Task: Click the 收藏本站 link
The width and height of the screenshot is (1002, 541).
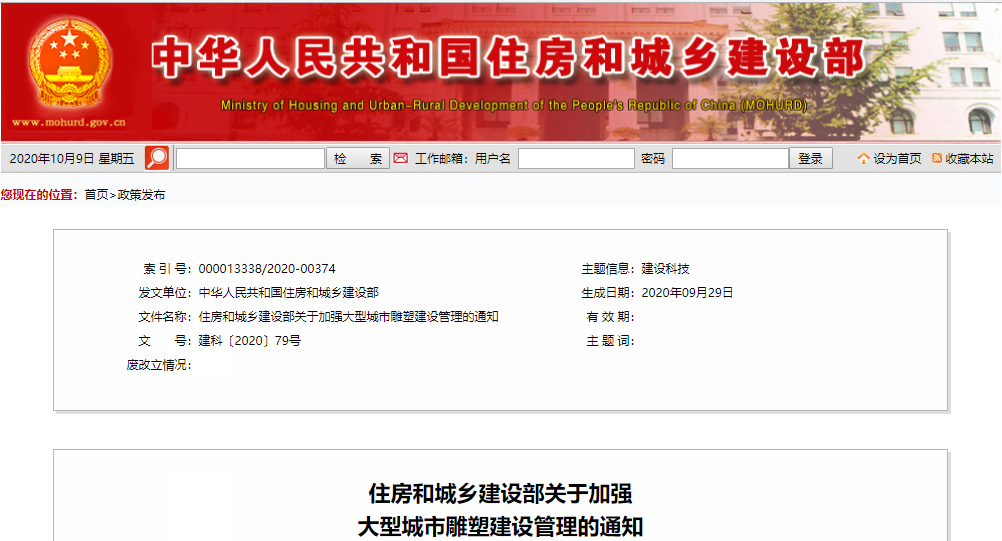Action: (x=969, y=158)
